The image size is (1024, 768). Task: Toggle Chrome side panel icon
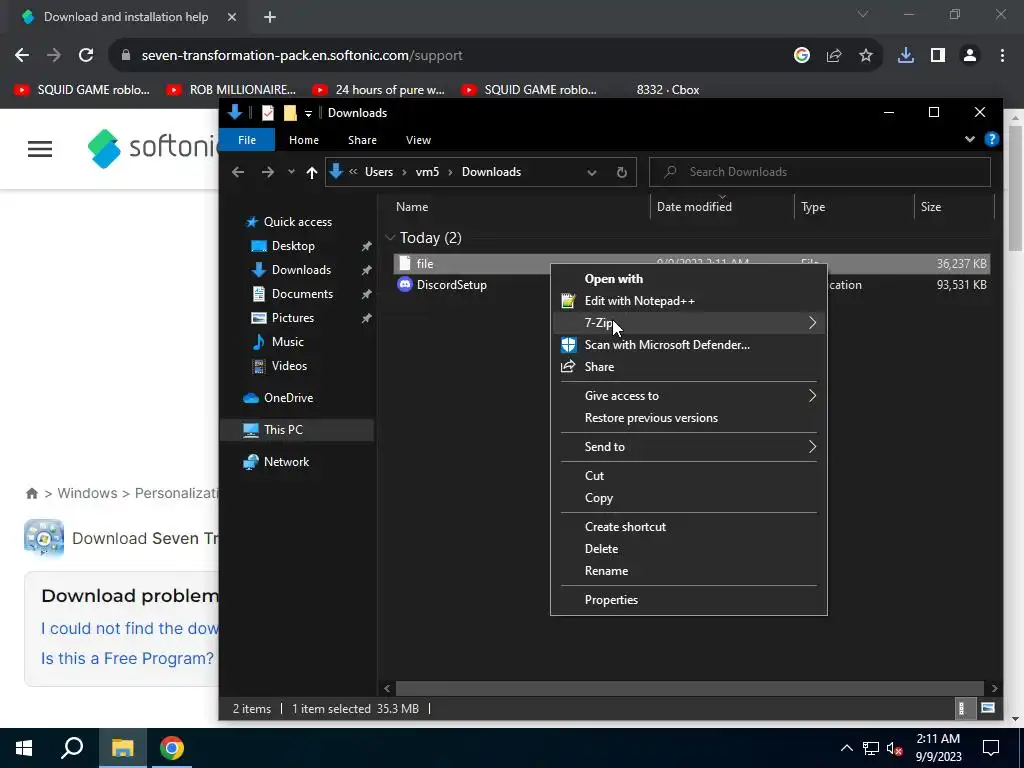pos(938,56)
